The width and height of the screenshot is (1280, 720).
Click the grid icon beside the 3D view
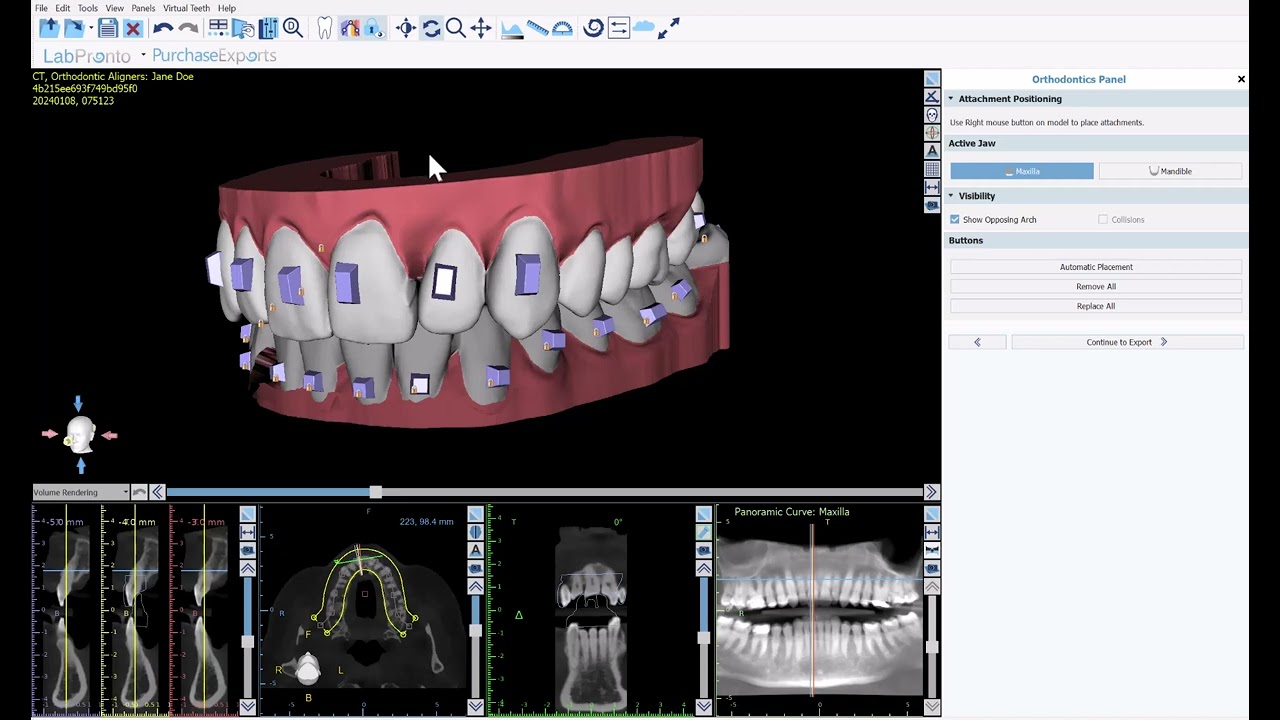932,169
